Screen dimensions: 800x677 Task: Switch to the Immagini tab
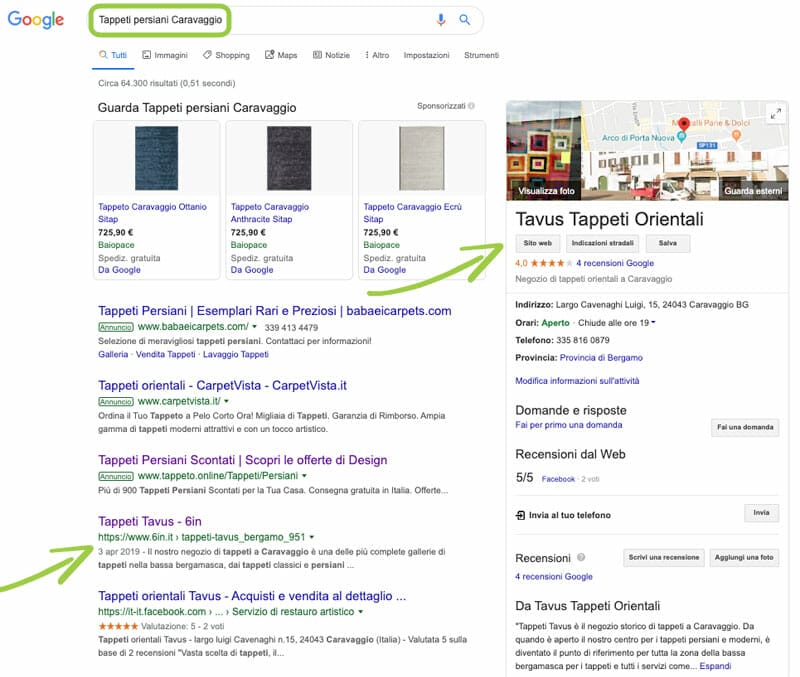165,55
